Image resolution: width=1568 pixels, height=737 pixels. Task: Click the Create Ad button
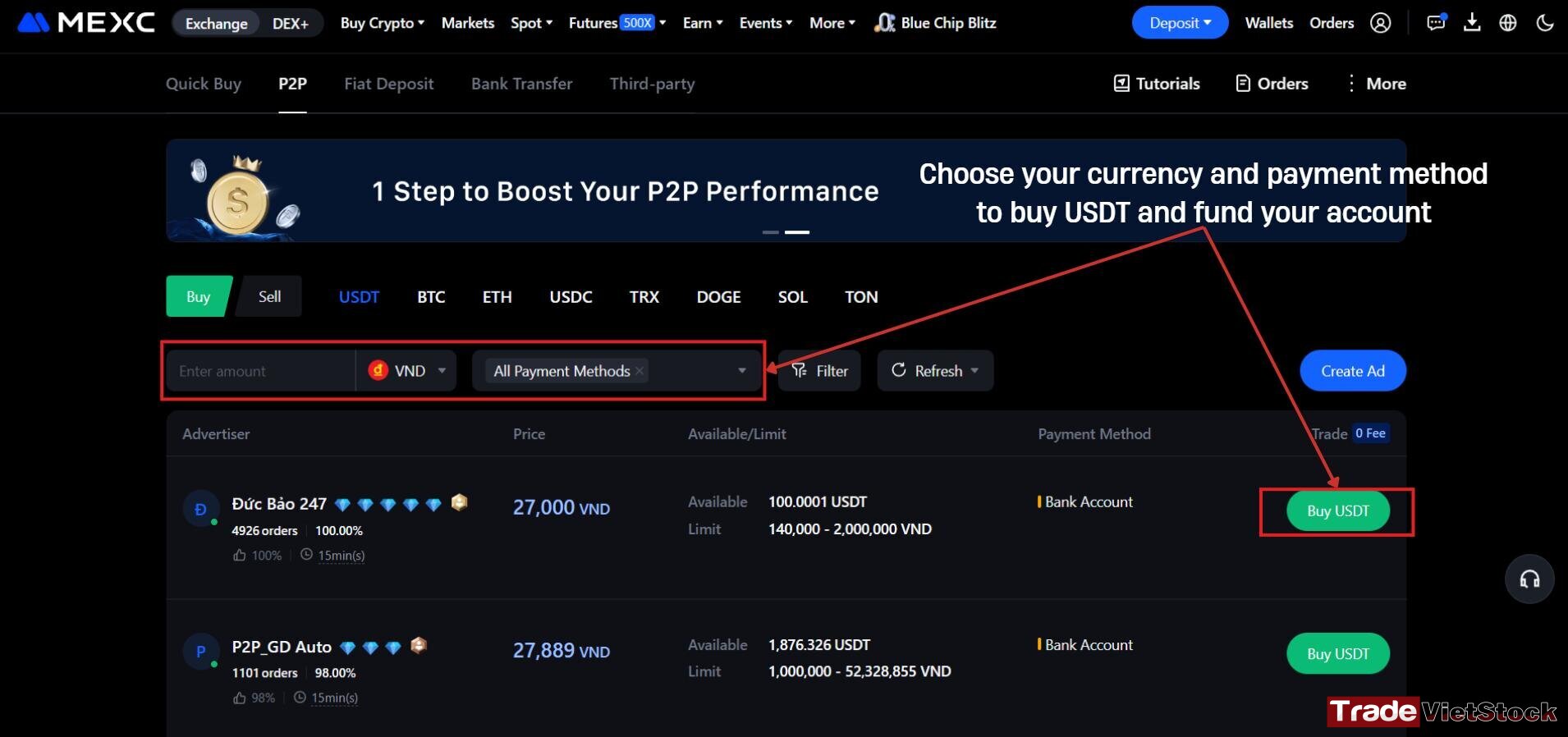(x=1353, y=370)
